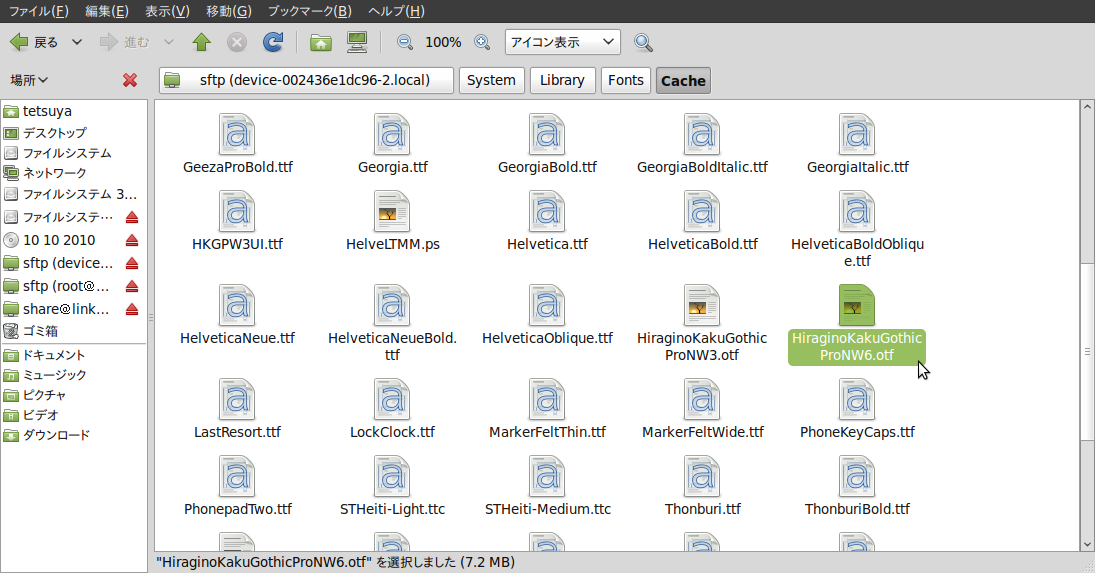Click the highlighted HiraginoKakuGothicProNW6.otf file

pos(857,323)
